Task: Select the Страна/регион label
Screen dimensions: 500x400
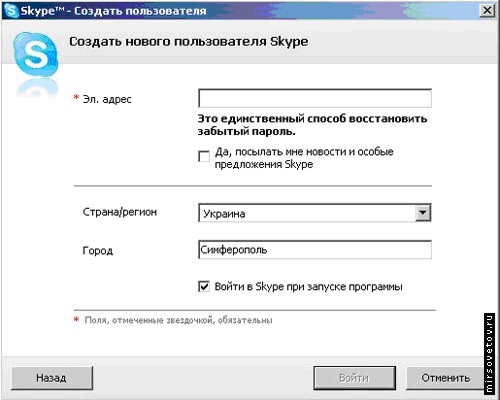Action: coord(120,212)
